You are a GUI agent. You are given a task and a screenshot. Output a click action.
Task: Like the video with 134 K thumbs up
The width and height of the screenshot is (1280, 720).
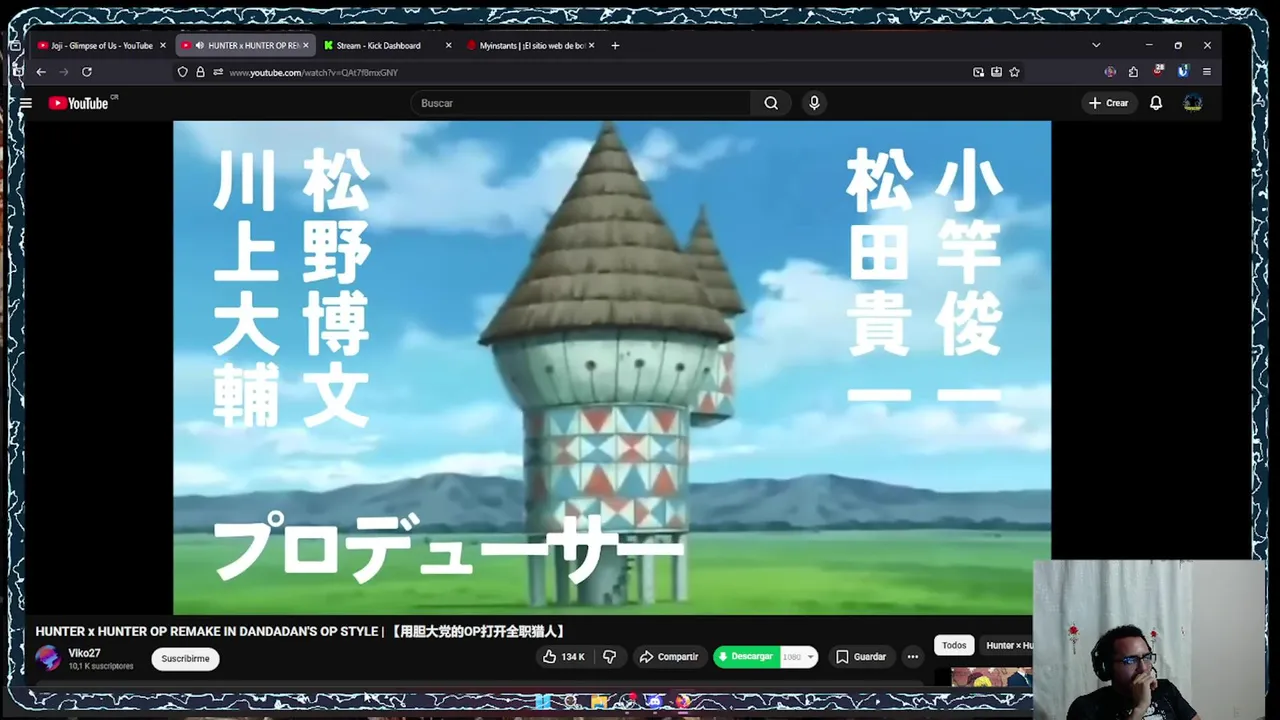click(x=564, y=657)
